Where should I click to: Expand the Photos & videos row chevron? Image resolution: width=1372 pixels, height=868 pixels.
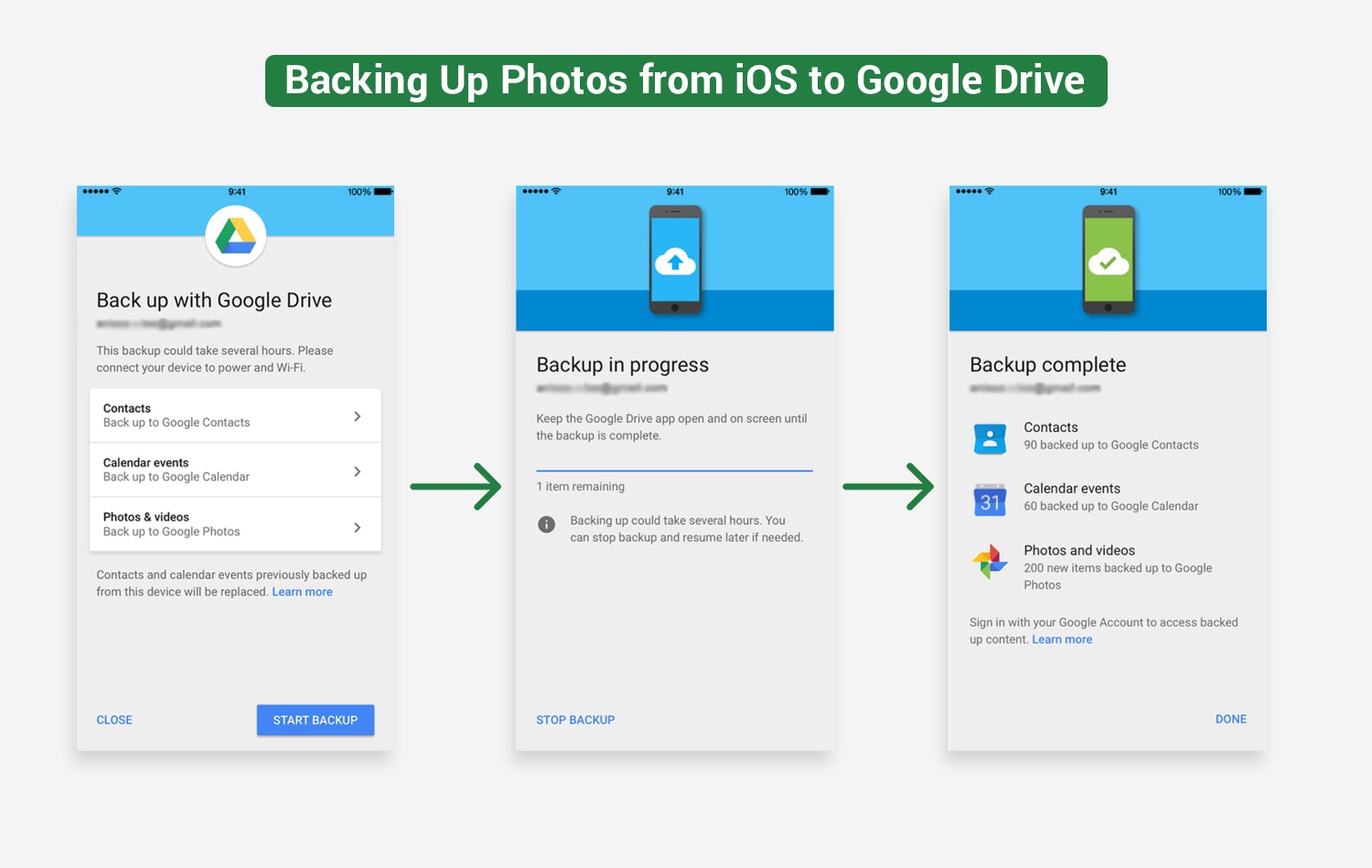357,527
